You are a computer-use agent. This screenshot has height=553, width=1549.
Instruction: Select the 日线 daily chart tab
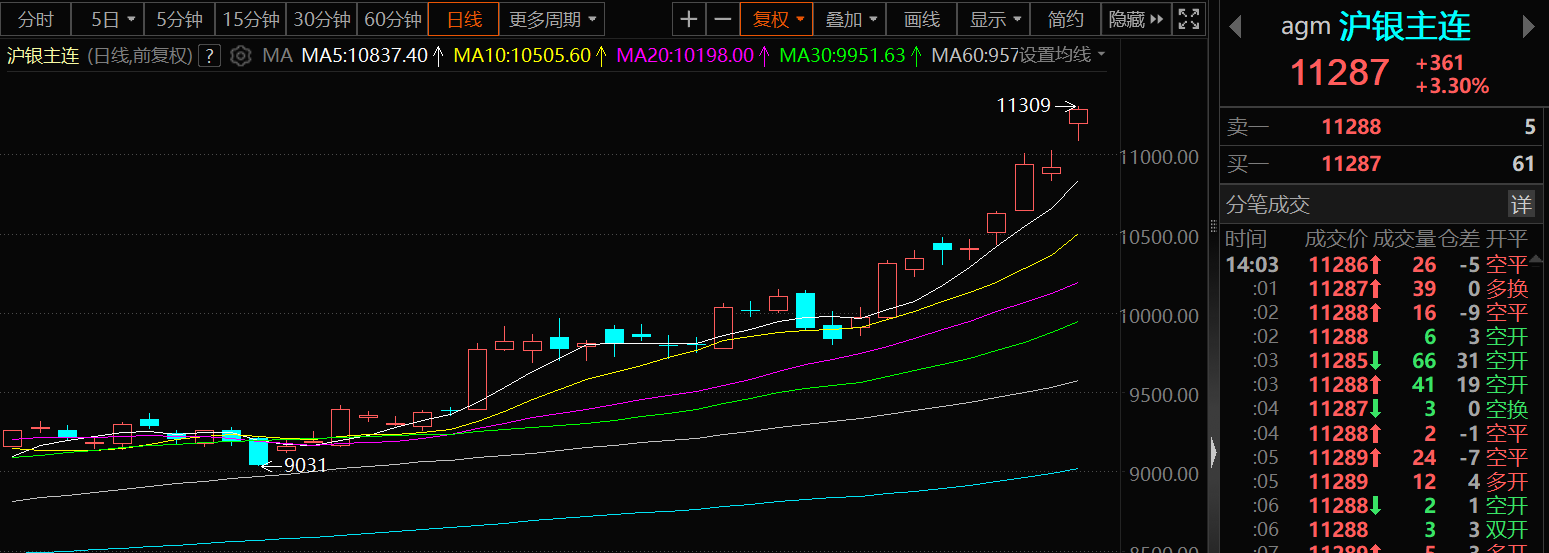pyautogui.click(x=463, y=19)
